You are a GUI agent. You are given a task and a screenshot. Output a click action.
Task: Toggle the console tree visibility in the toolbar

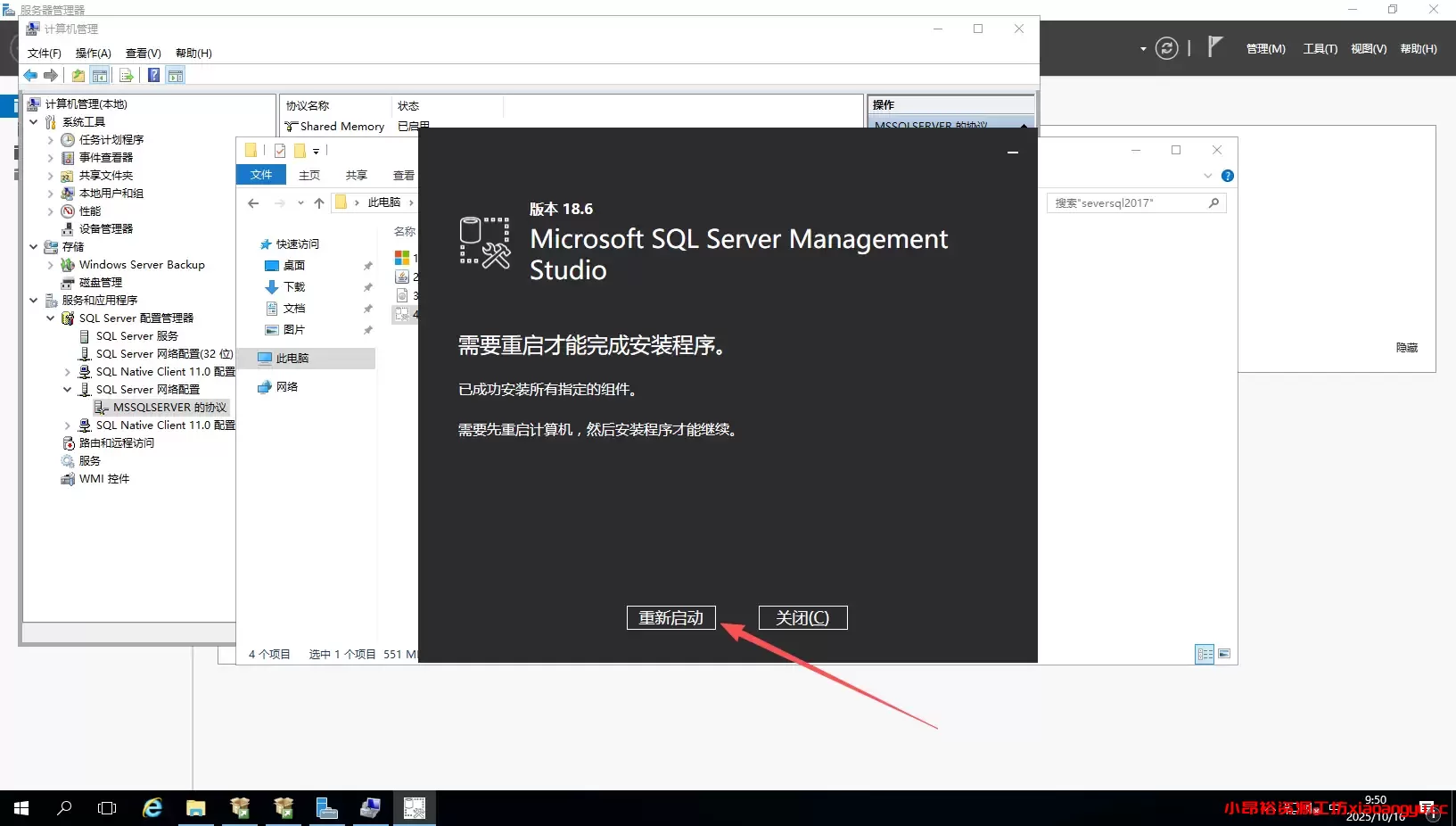click(100, 75)
